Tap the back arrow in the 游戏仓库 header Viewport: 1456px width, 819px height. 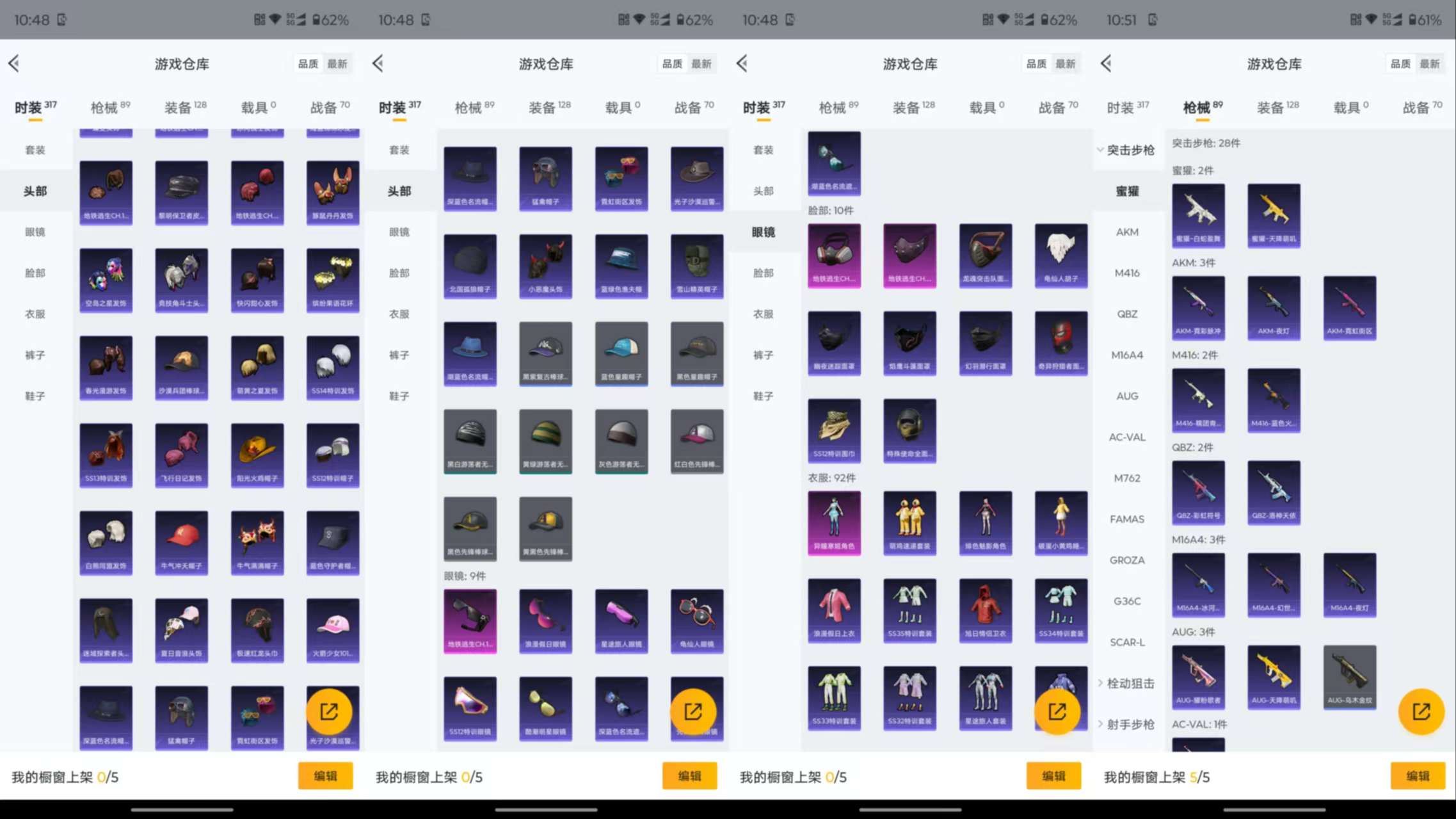(x=14, y=63)
